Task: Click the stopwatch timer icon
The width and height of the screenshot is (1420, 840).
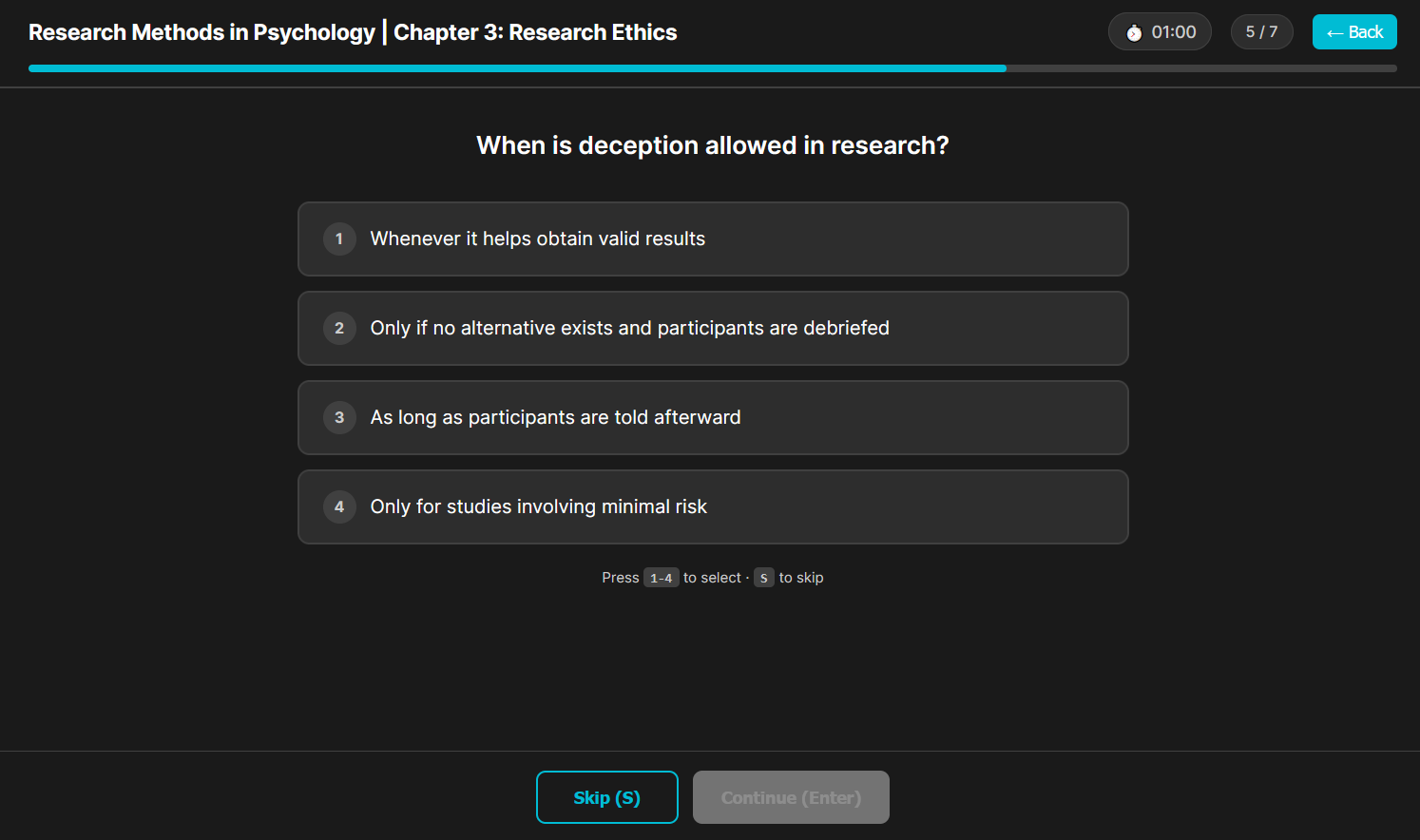Action: (1134, 32)
